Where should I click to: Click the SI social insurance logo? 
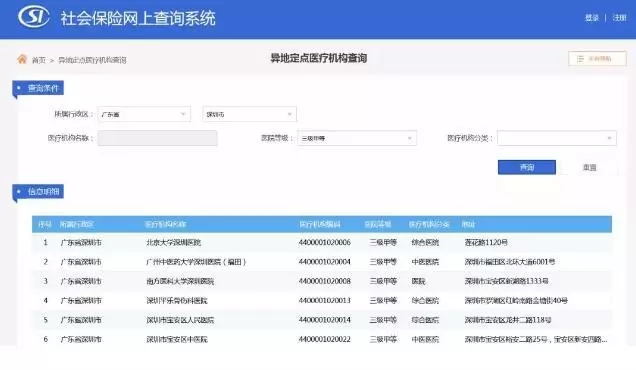click(x=34, y=17)
